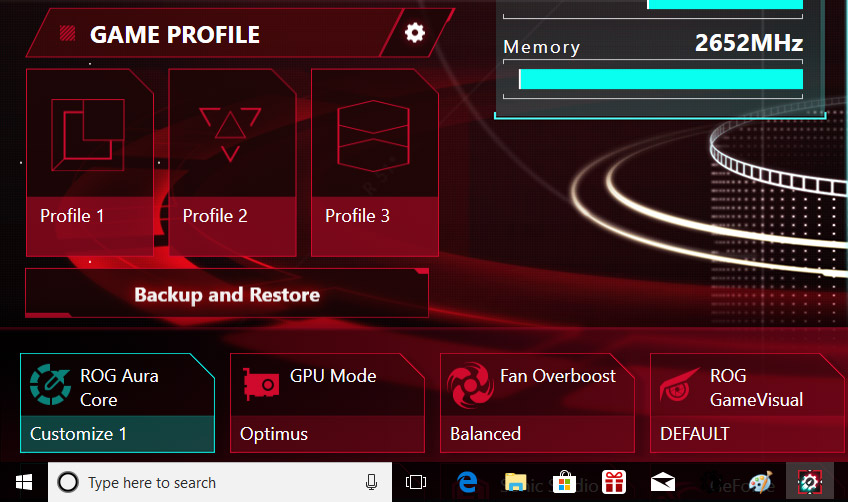Click the Fan Overboost title text
This screenshot has width=848, height=502.
point(558,376)
